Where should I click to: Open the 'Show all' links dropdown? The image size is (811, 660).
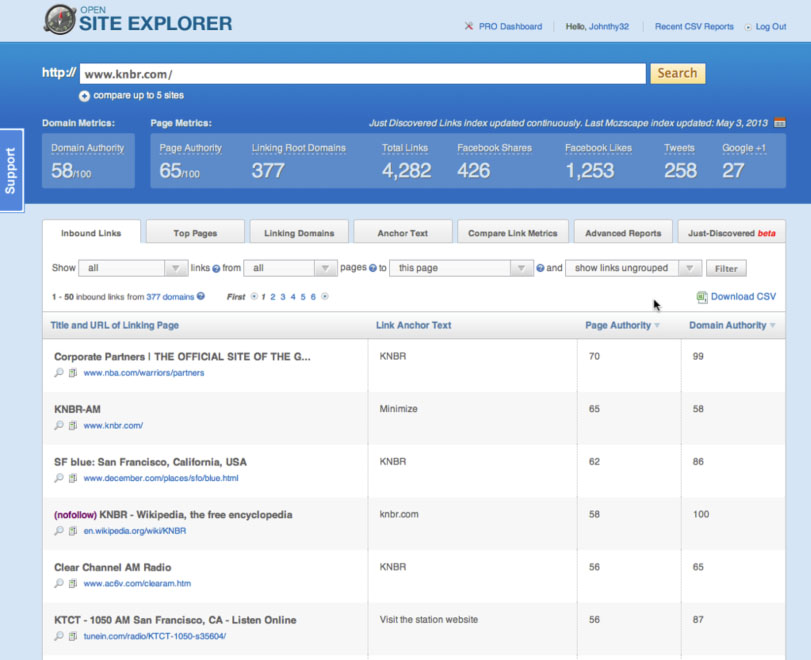pos(133,268)
